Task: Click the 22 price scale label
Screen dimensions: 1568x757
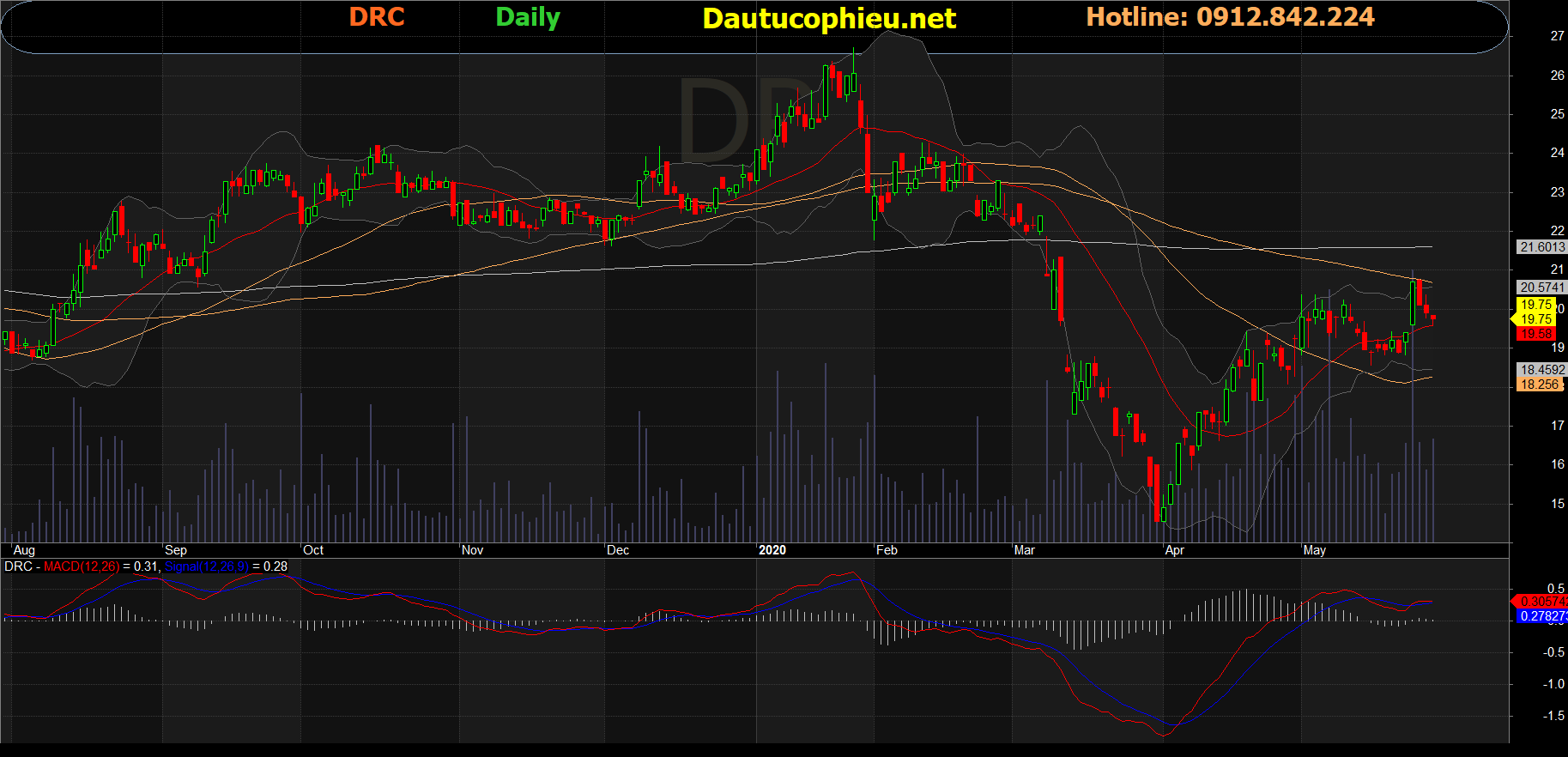Action: click(1558, 231)
